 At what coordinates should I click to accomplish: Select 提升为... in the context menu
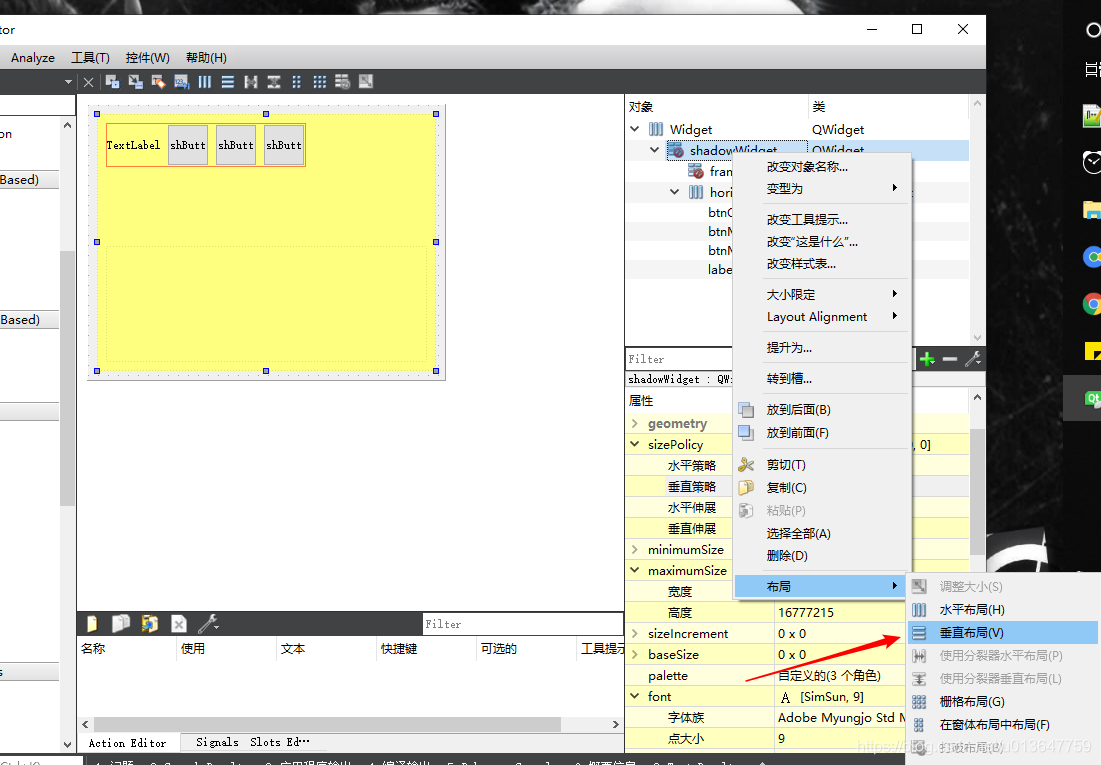pyautogui.click(x=822, y=348)
